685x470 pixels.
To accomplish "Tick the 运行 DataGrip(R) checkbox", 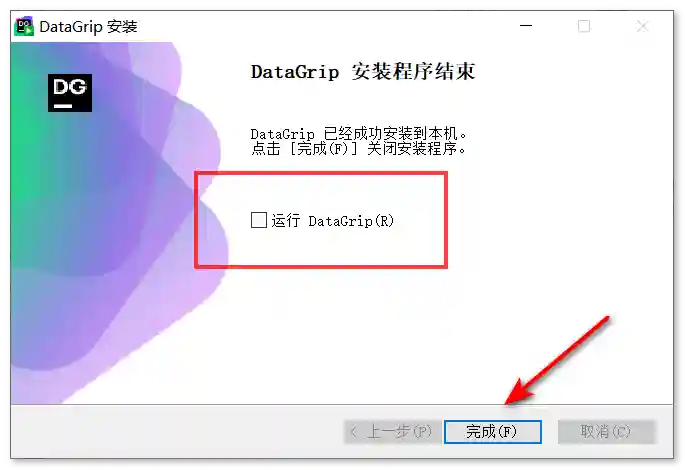I will tap(259, 220).
